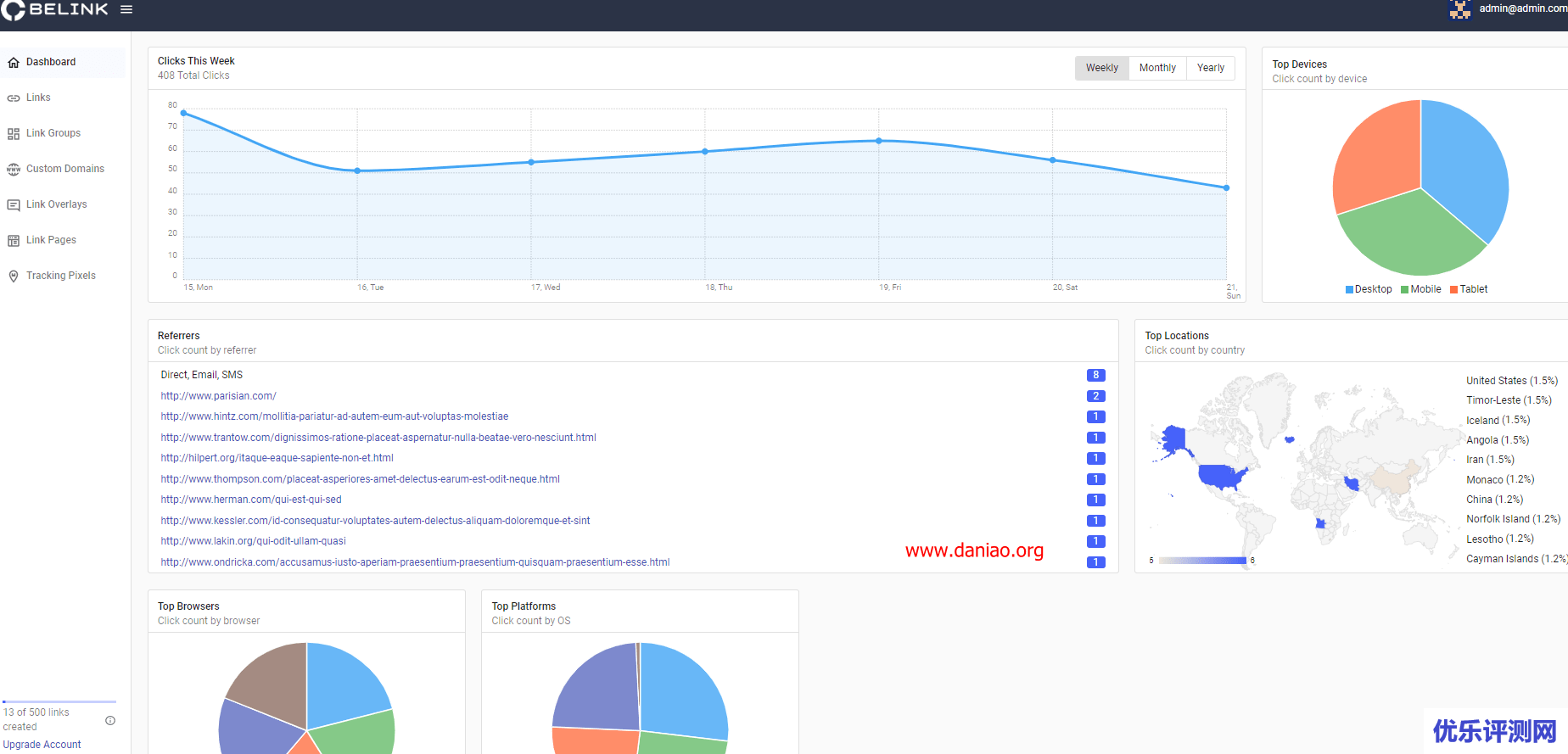Click Timor-Leste (1.5%) location entry
The height and width of the screenshot is (754, 1568).
[1509, 400]
